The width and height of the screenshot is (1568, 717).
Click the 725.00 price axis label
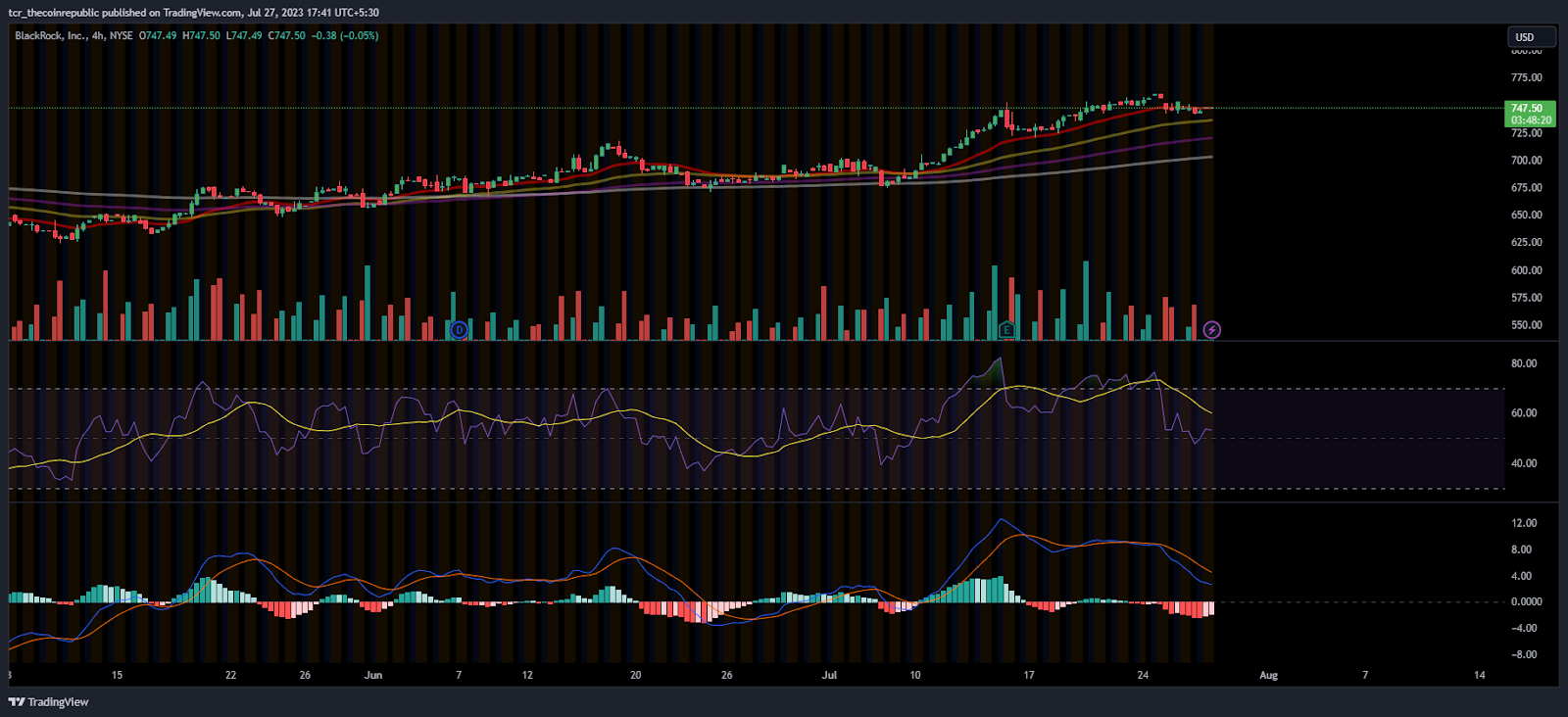click(x=1527, y=133)
